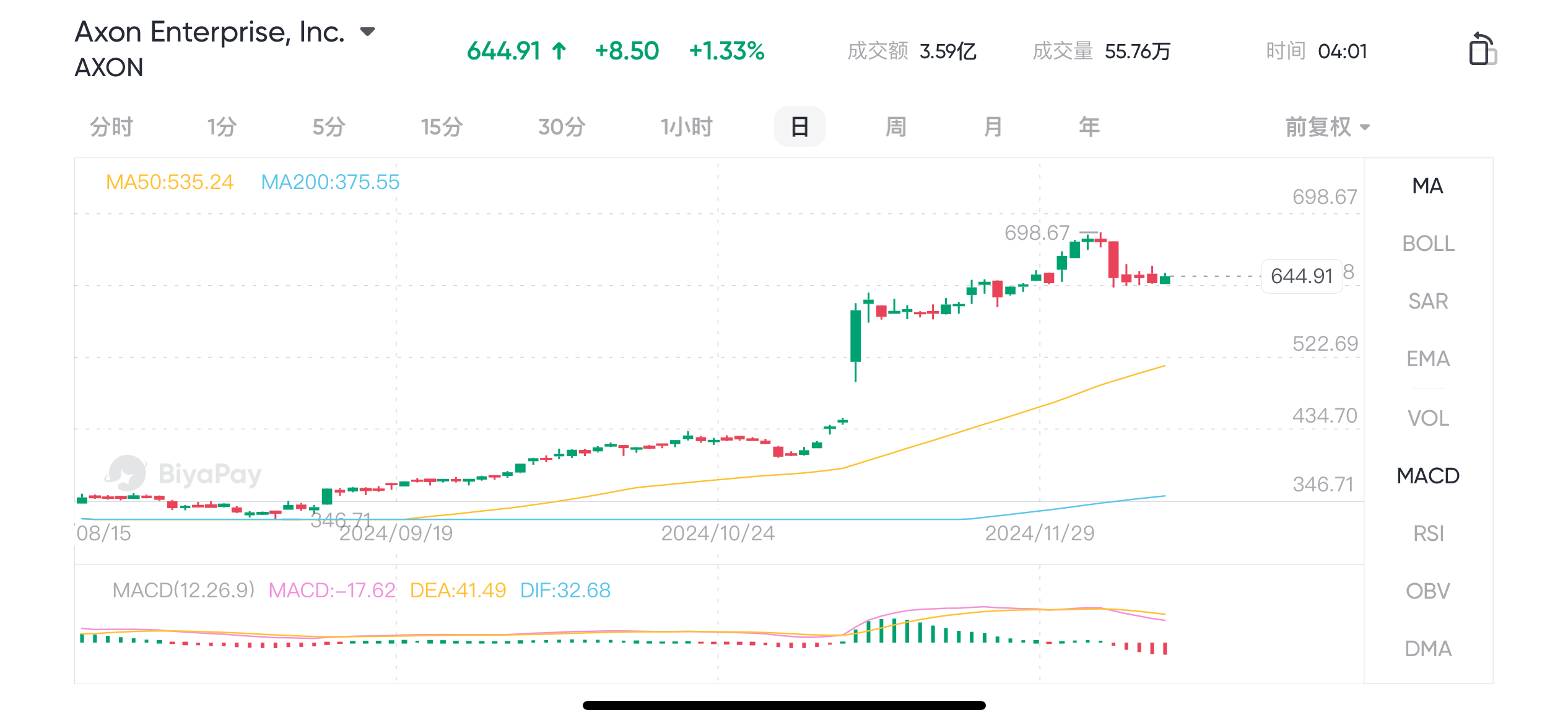The height and width of the screenshot is (725, 1568).
Task: Select the 5分 interval tab
Action: click(329, 127)
